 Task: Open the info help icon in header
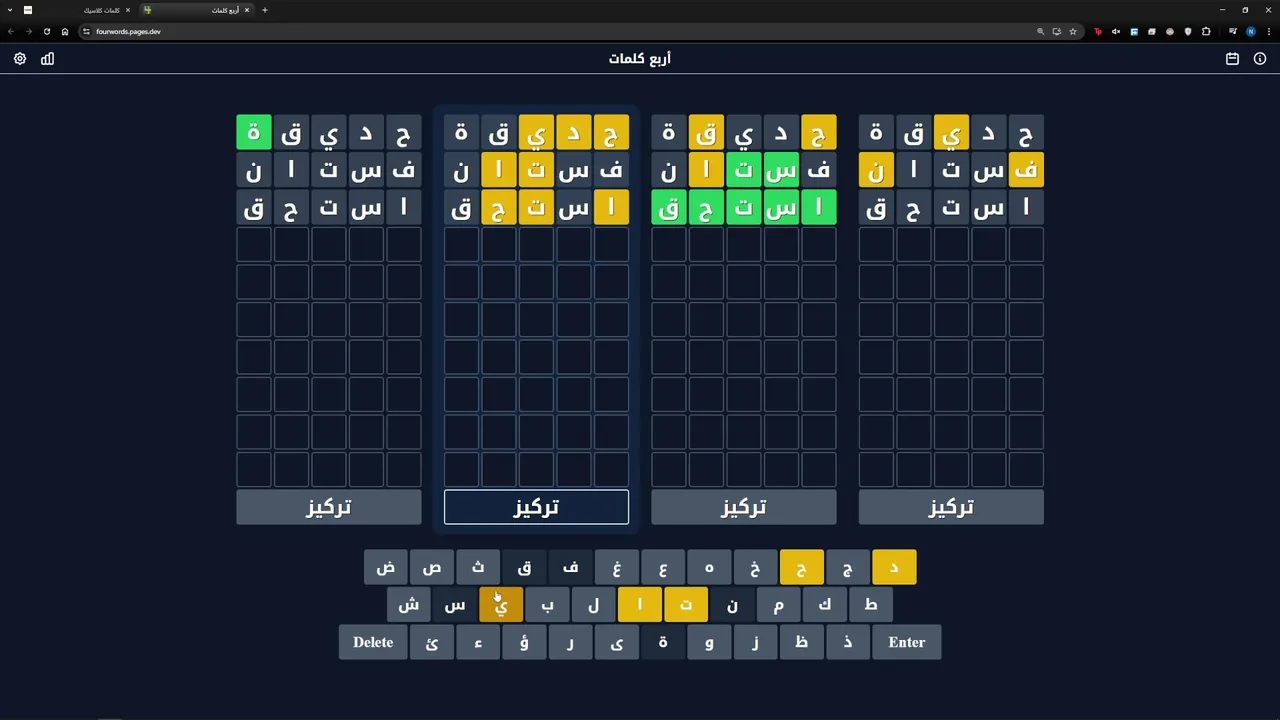1260,59
